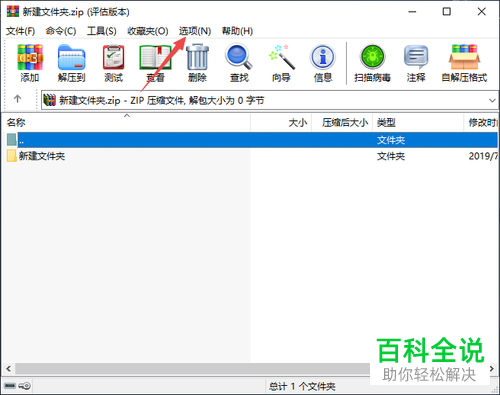The height and width of the screenshot is (395, 500).
Task: Sort by Name (名称) column header
Action: click(126, 123)
